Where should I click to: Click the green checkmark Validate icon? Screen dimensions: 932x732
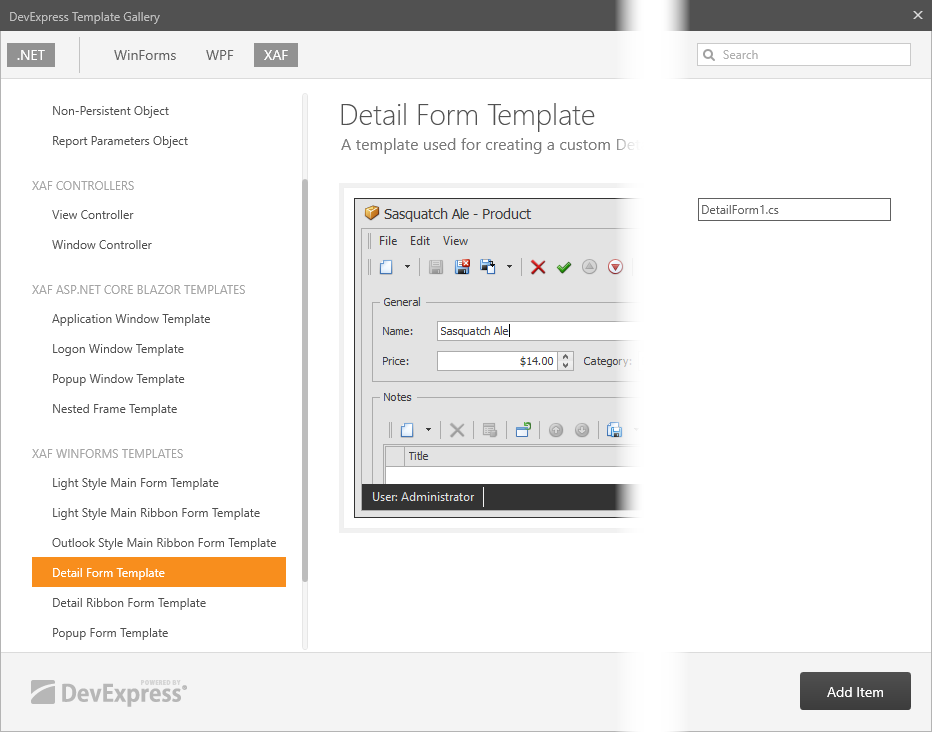click(x=563, y=267)
